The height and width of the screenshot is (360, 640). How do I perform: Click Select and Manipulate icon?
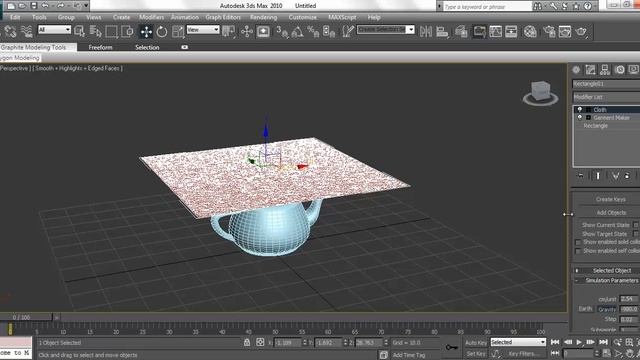click(247, 31)
